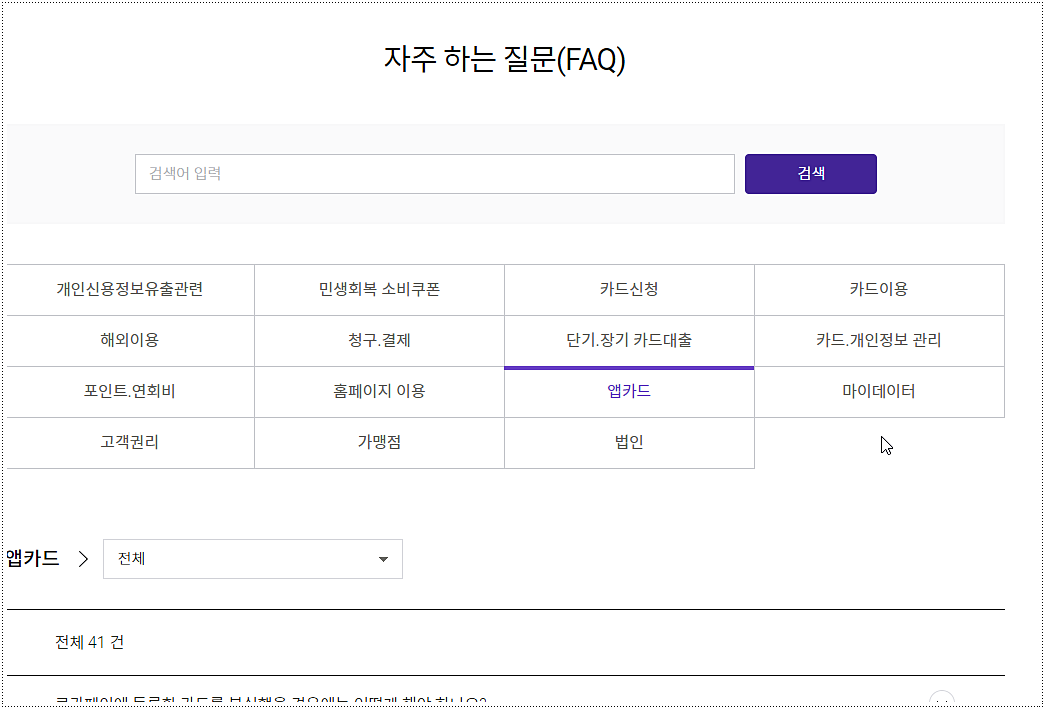Select the 민생회복 소비쿠폰 category tab

[379, 289]
